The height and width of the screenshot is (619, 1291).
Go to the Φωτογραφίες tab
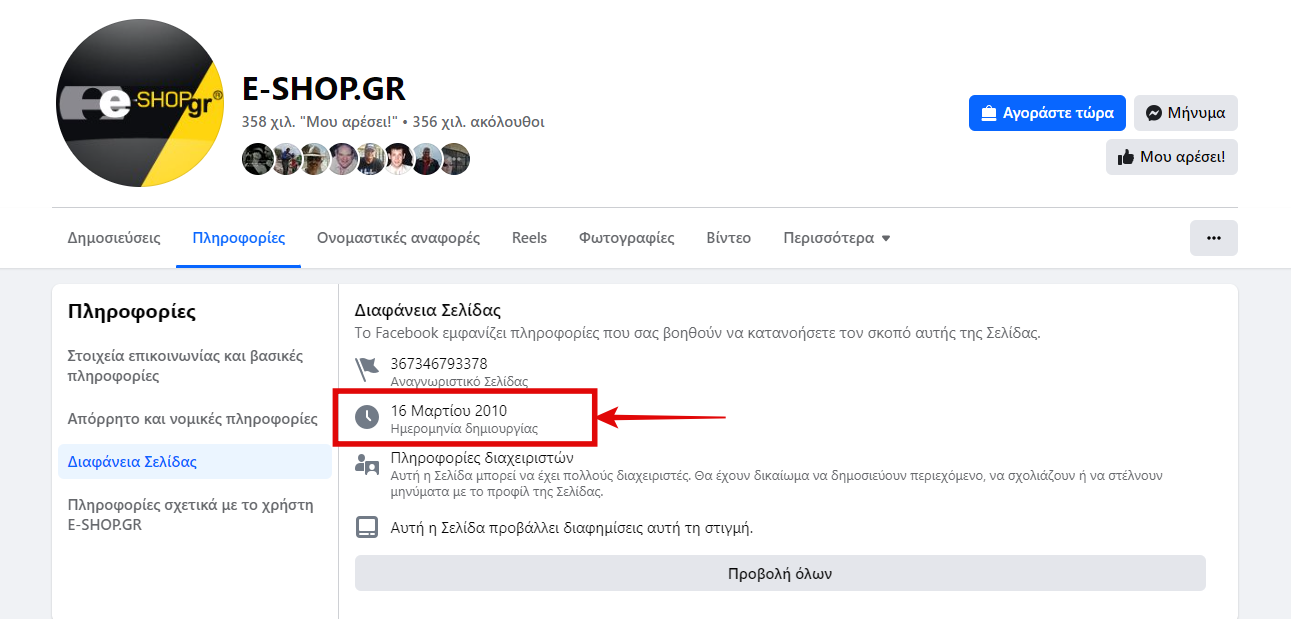(x=627, y=238)
